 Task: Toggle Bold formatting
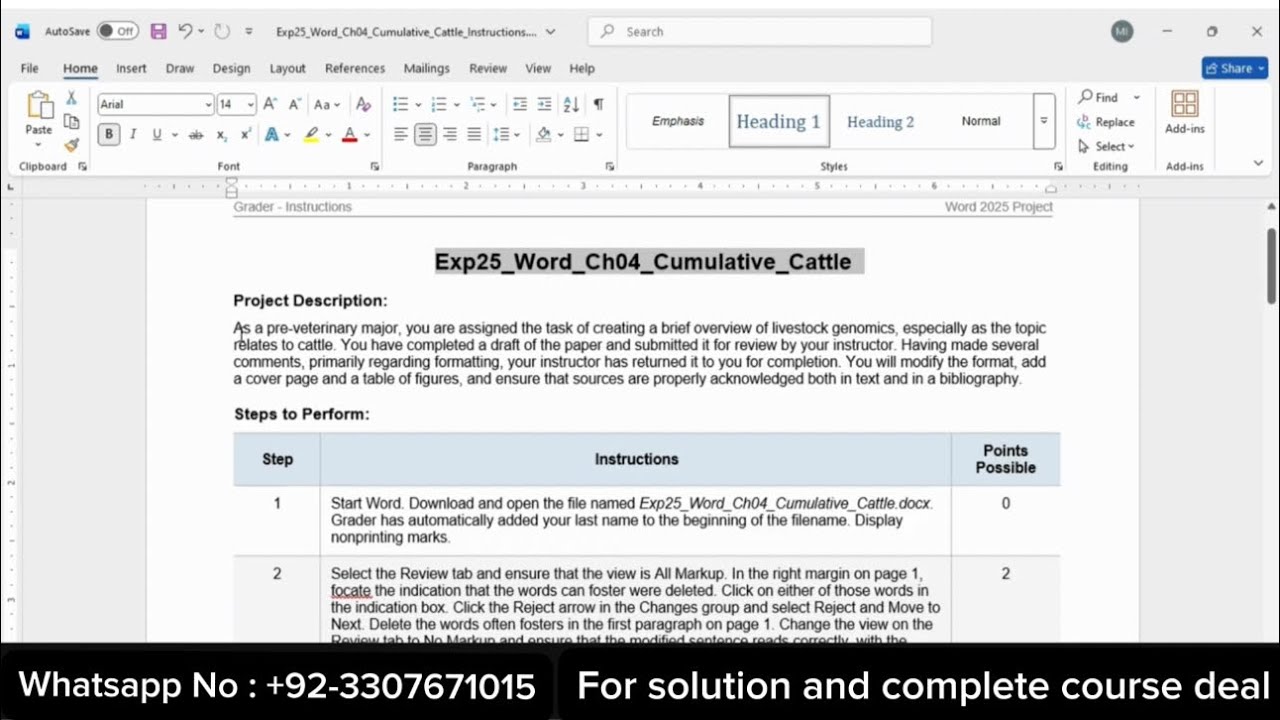[x=108, y=134]
